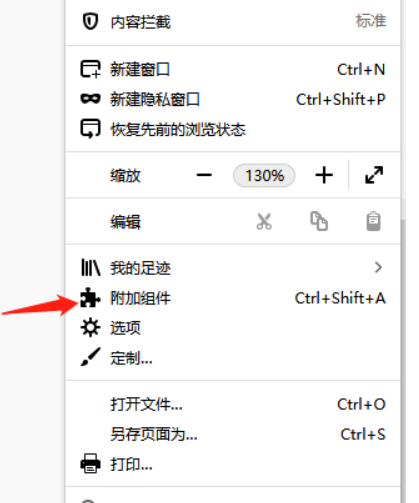Toggle full screen mode with the arrows icon
Viewport: 419px width, 503px height.
[374, 175]
